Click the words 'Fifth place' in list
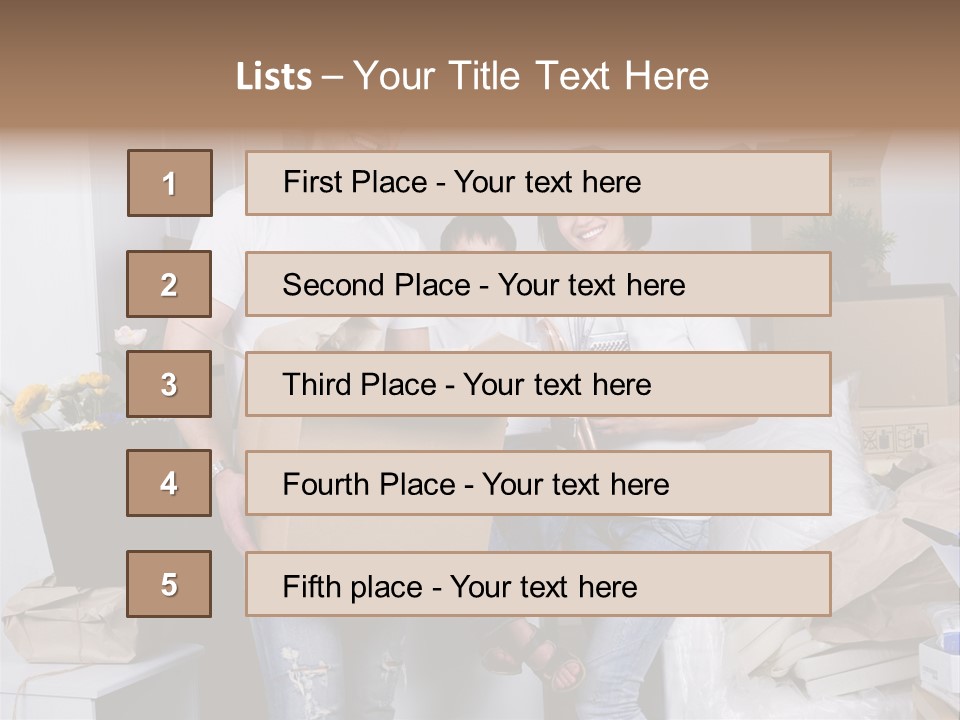 [x=353, y=587]
